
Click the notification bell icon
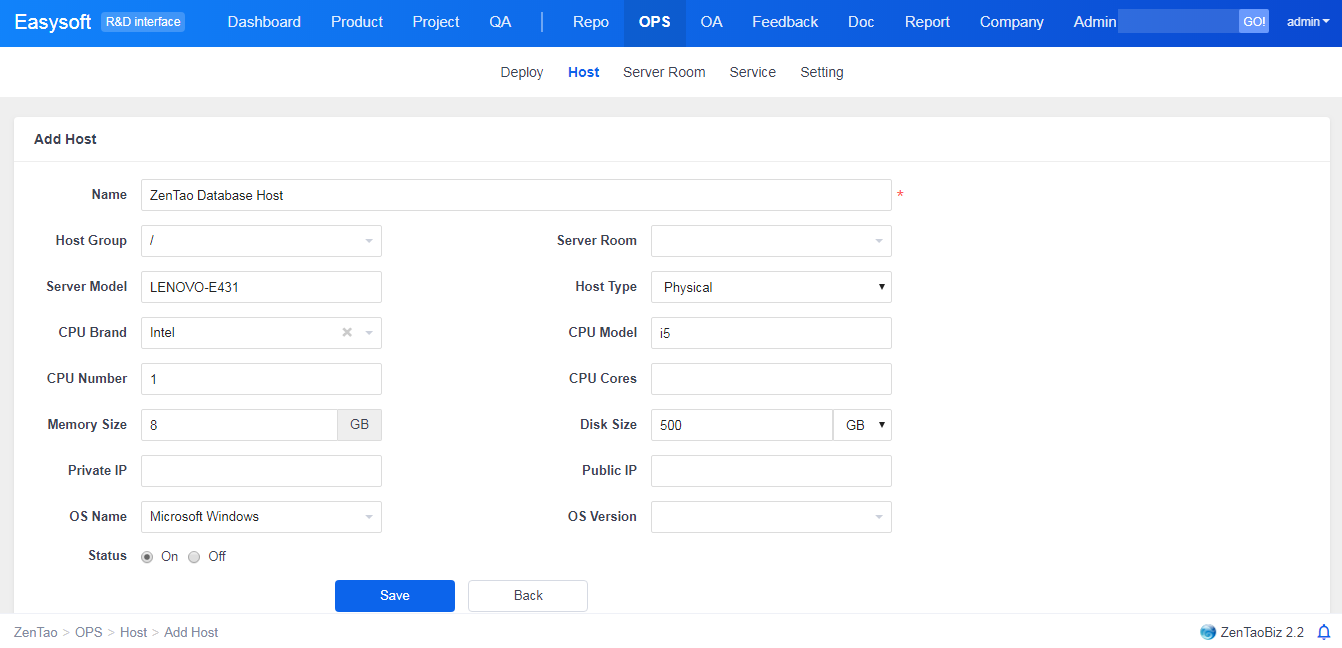[1324, 632]
